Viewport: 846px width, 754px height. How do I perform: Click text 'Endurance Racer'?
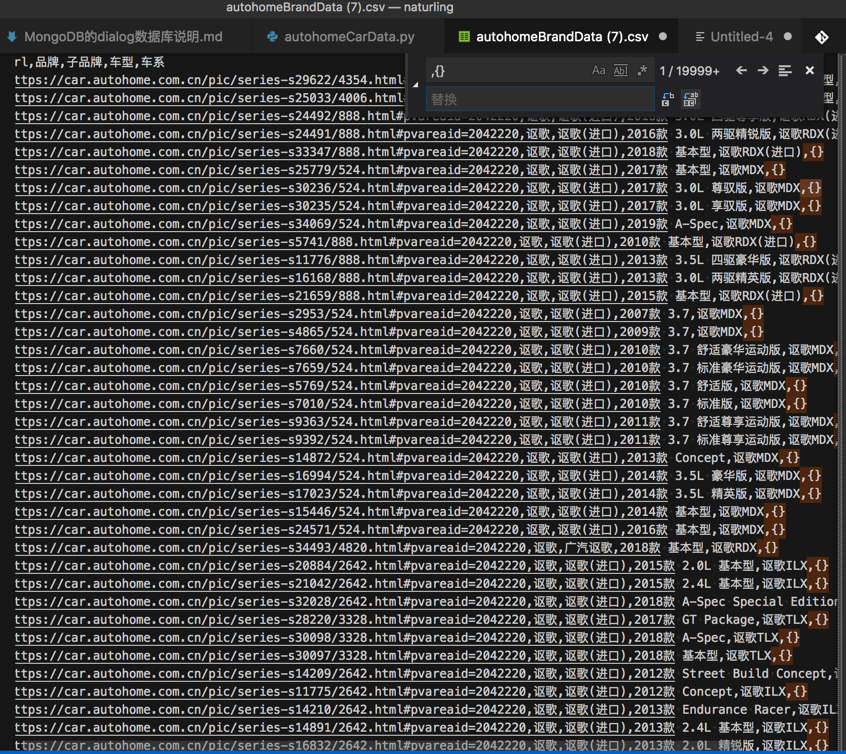[x=736, y=710]
